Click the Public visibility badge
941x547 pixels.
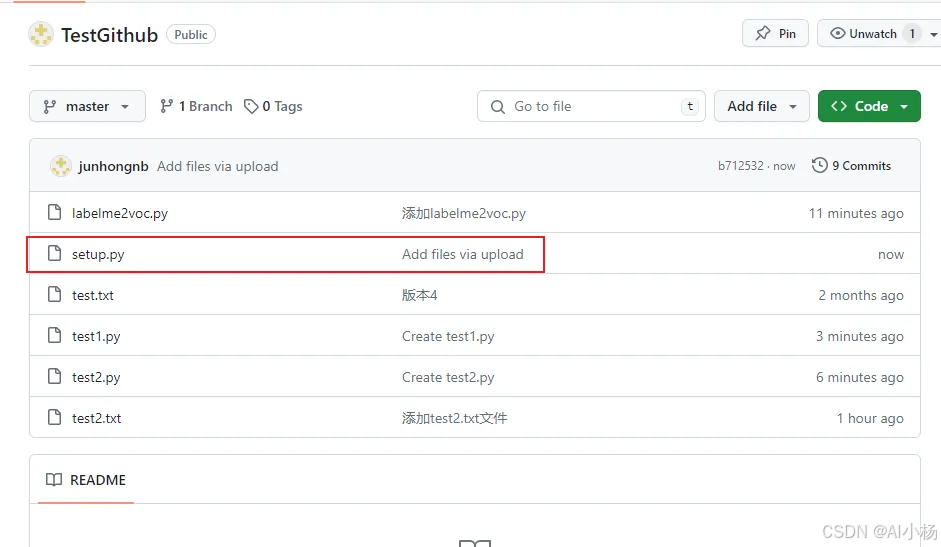click(191, 34)
